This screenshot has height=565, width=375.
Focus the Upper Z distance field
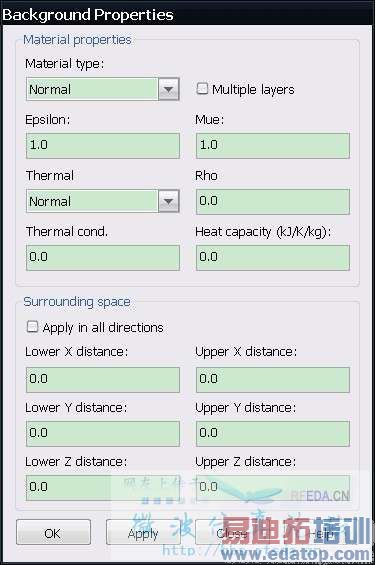click(273, 488)
